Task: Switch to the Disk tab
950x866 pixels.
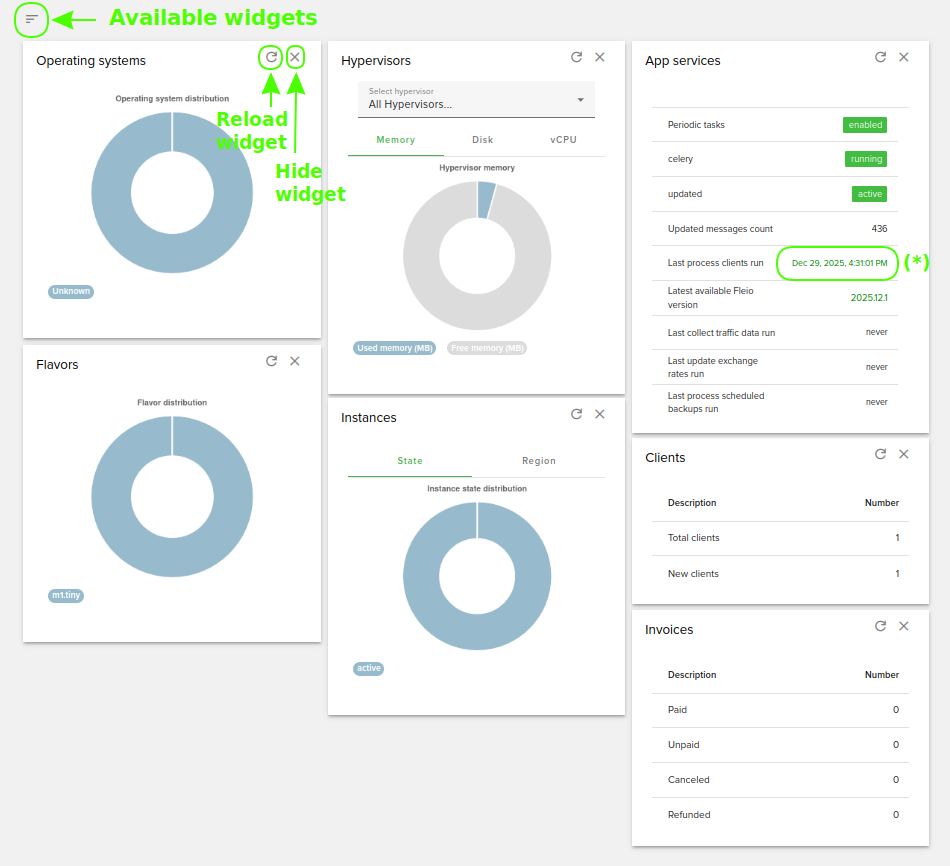Action: point(483,140)
